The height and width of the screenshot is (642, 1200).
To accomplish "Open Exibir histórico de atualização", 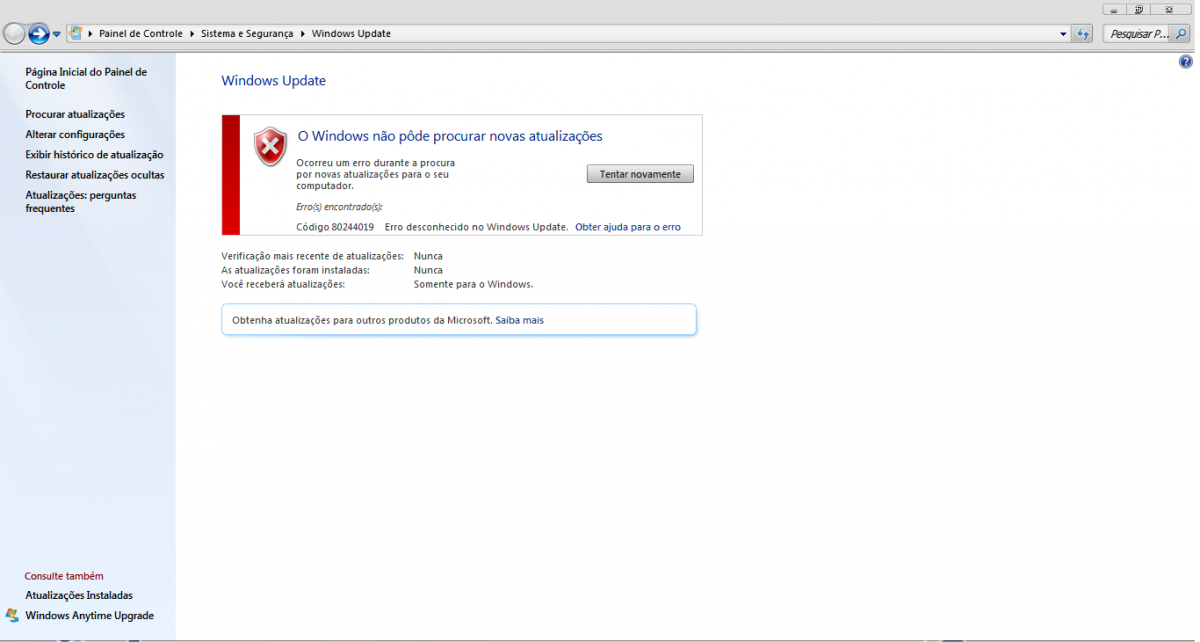I will tap(94, 155).
